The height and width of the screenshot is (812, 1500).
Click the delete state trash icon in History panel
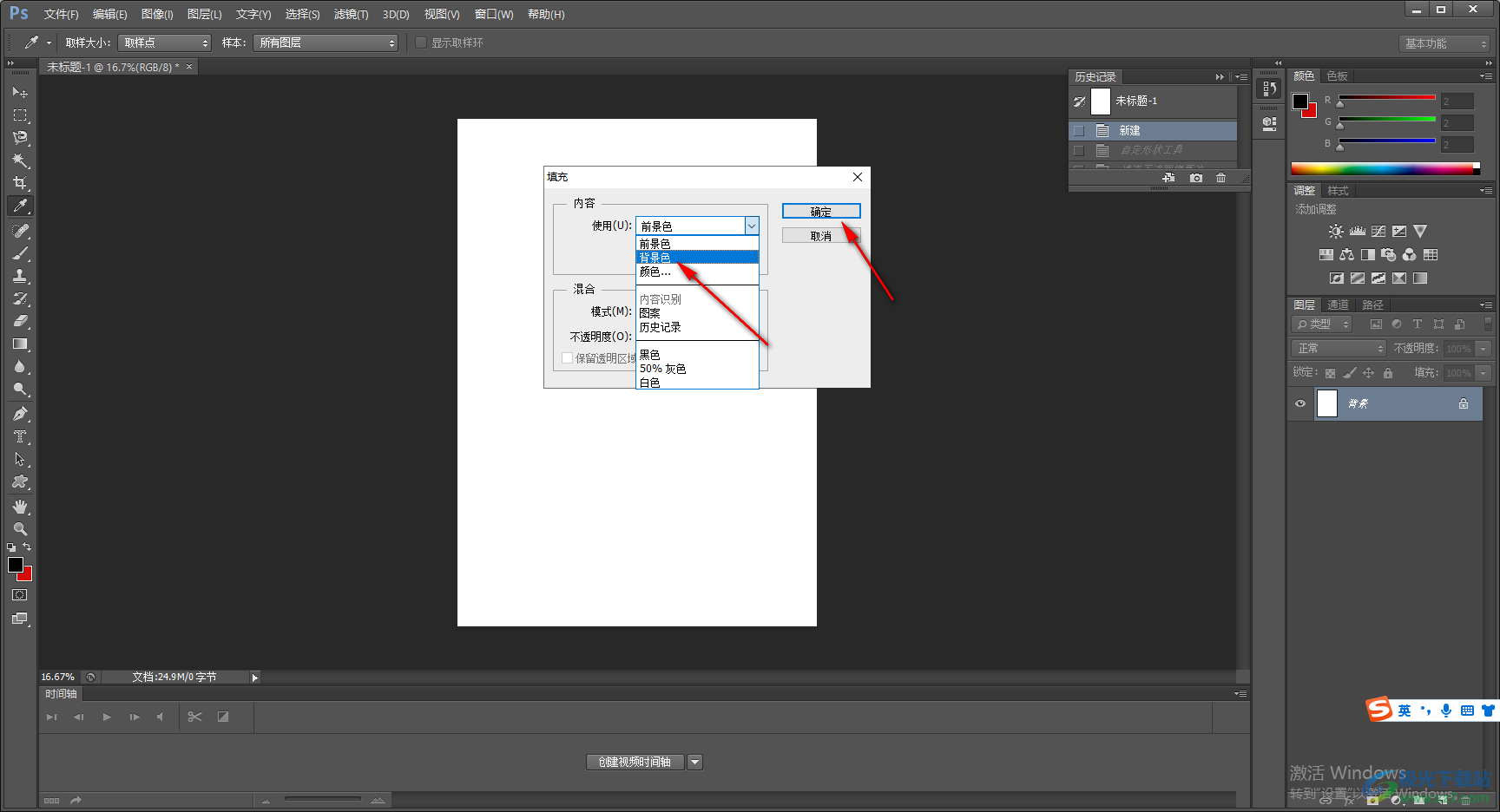[x=1220, y=178]
